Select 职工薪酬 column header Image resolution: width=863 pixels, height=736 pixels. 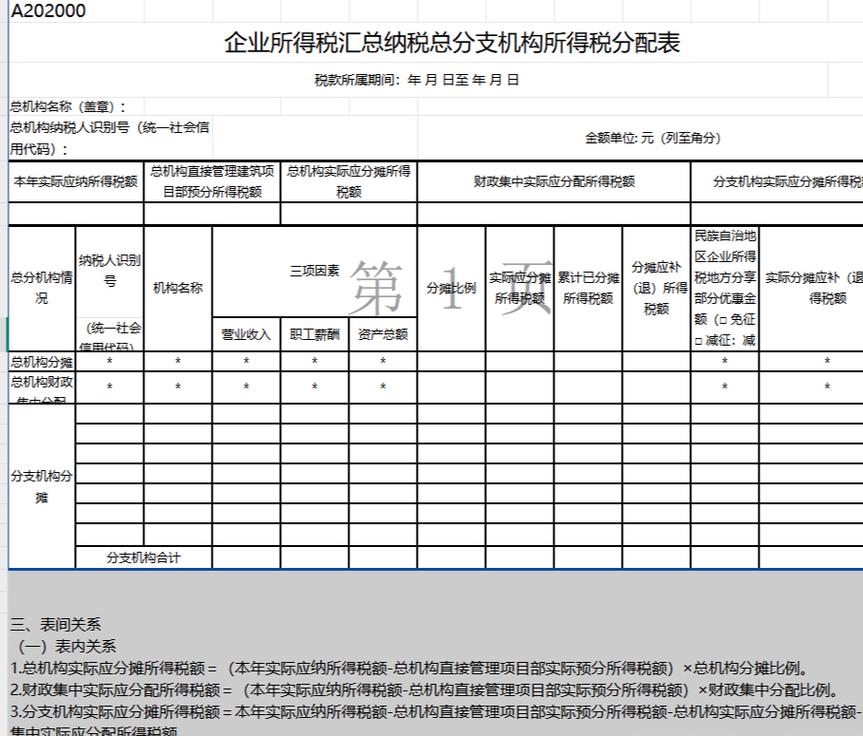point(314,334)
